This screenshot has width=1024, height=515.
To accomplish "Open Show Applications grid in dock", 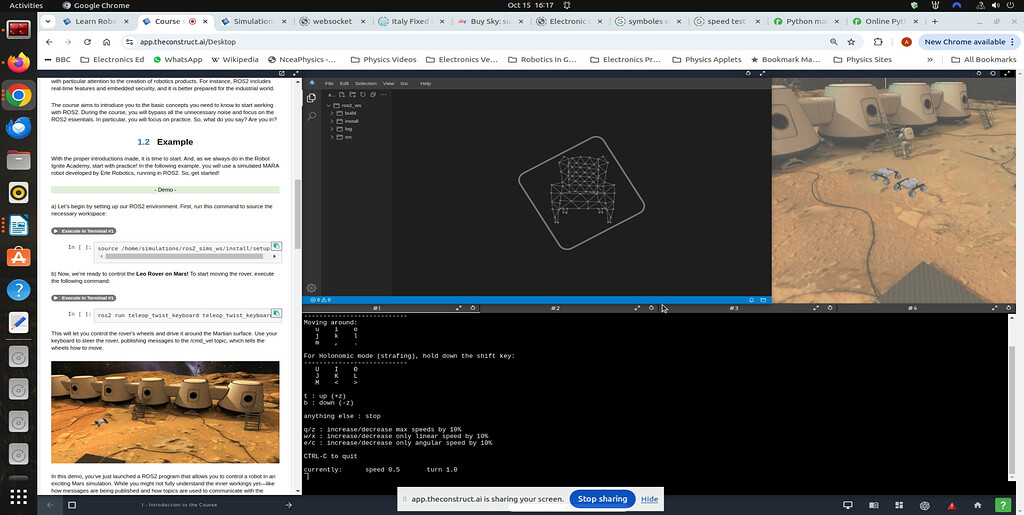I will [x=18, y=497].
